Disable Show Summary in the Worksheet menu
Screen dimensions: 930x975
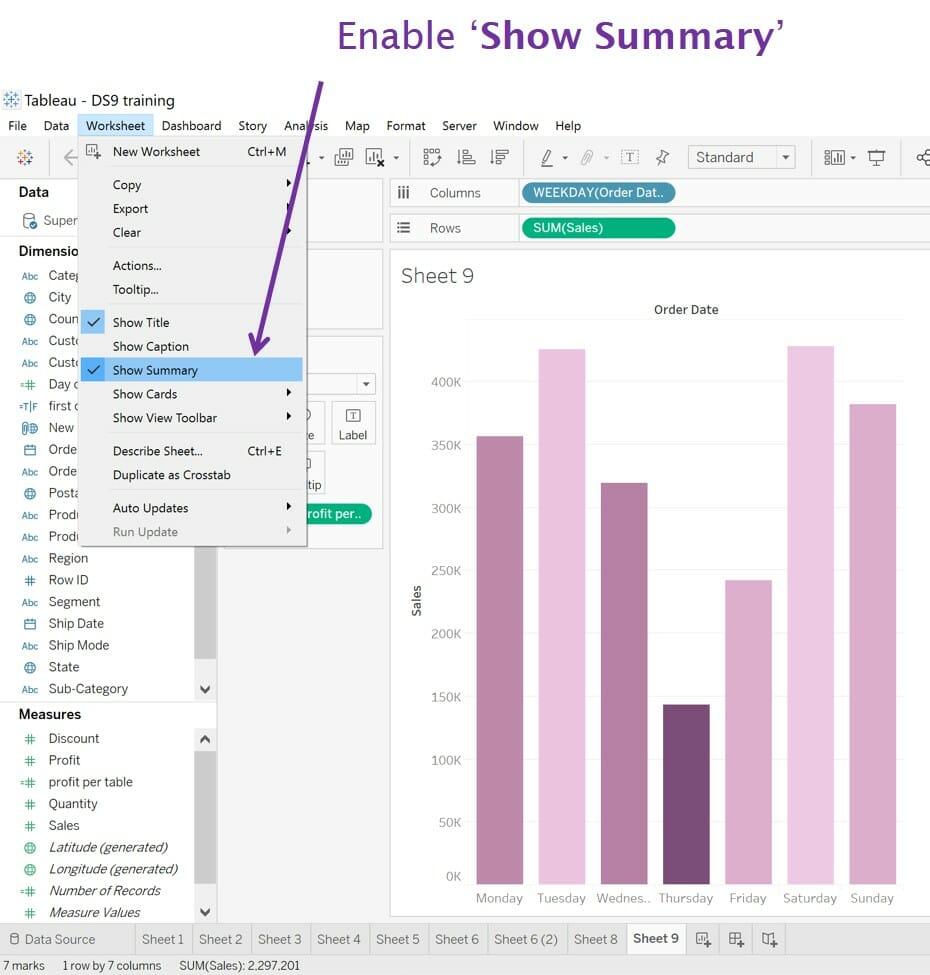tap(155, 370)
